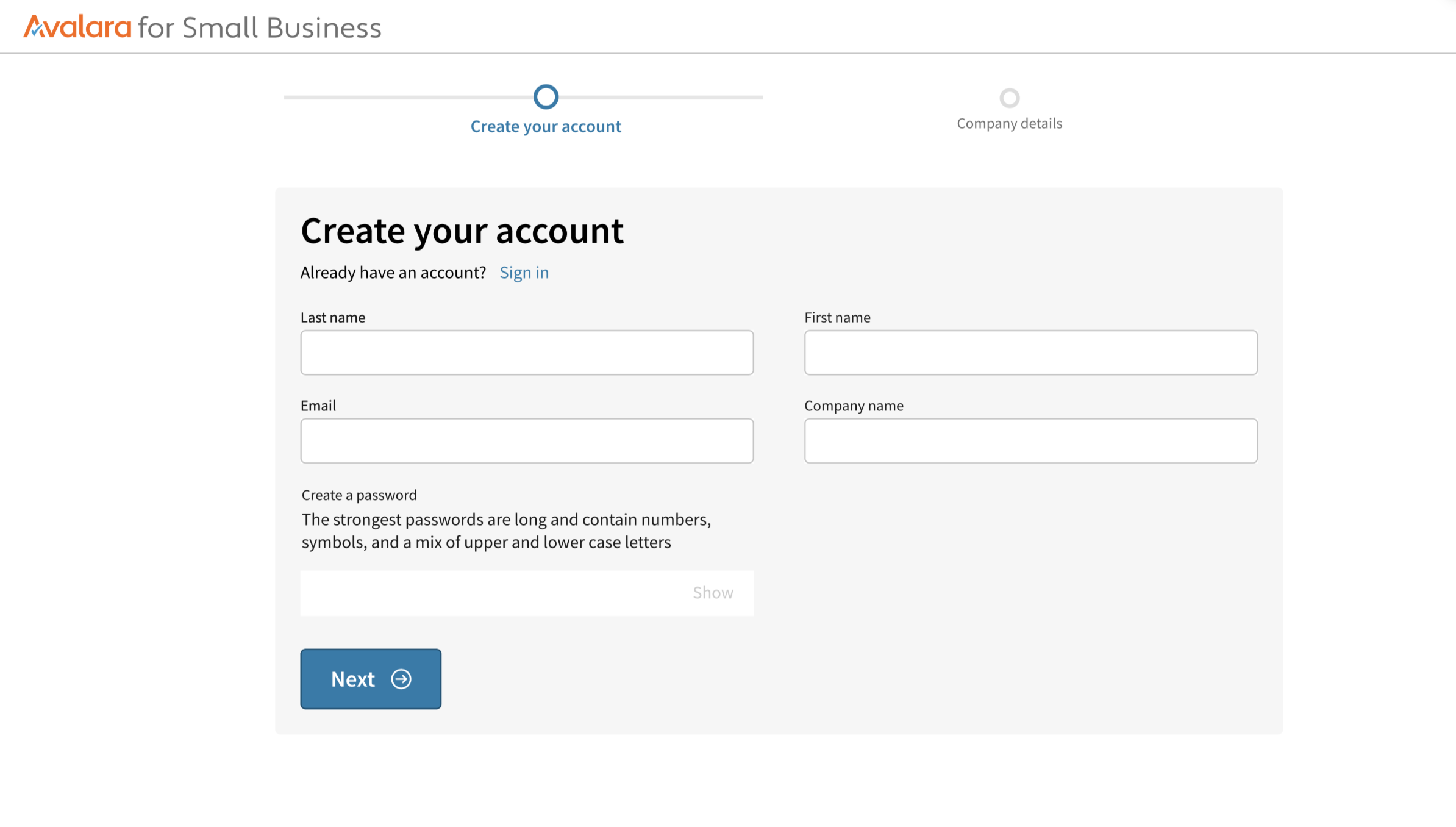Image resolution: width=1456 pixels, height=827 pixels.
Task: Click the Company name label
Action: [854, 406]
